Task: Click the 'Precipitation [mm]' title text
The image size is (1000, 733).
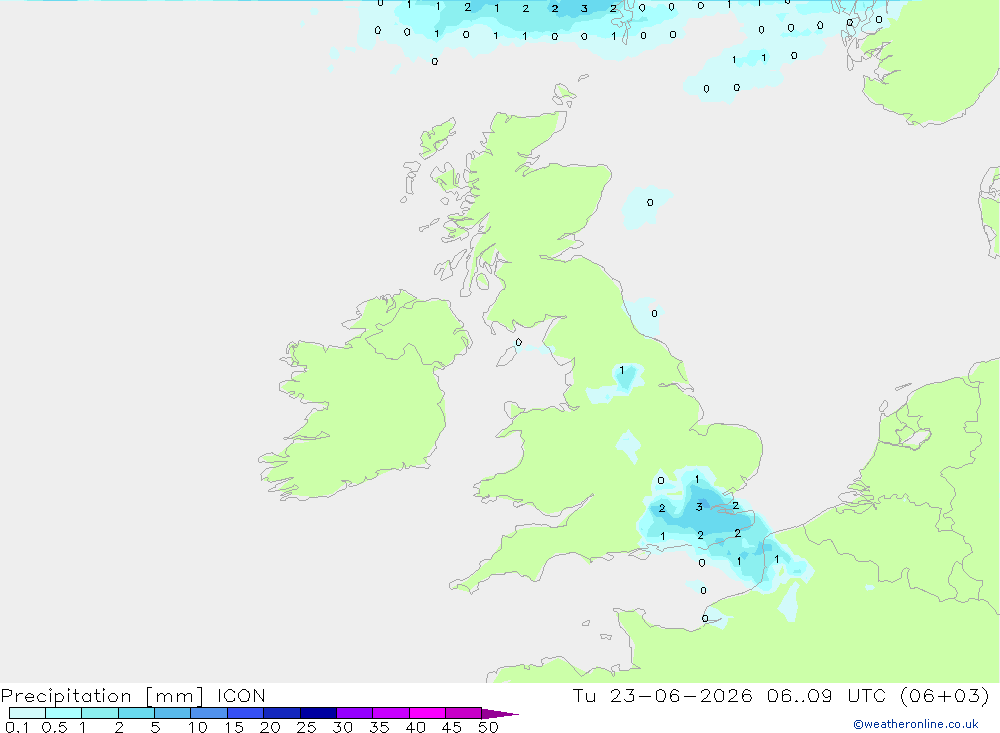Action: [x=102, y=696]
